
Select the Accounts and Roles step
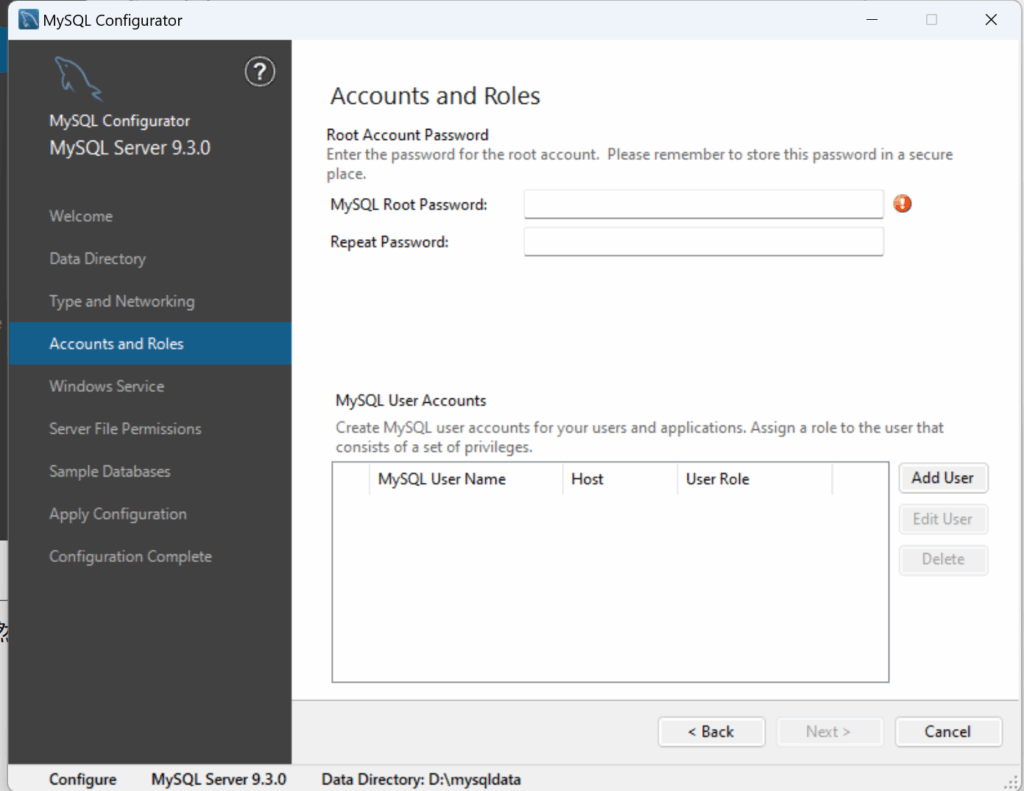click(117, 344)
